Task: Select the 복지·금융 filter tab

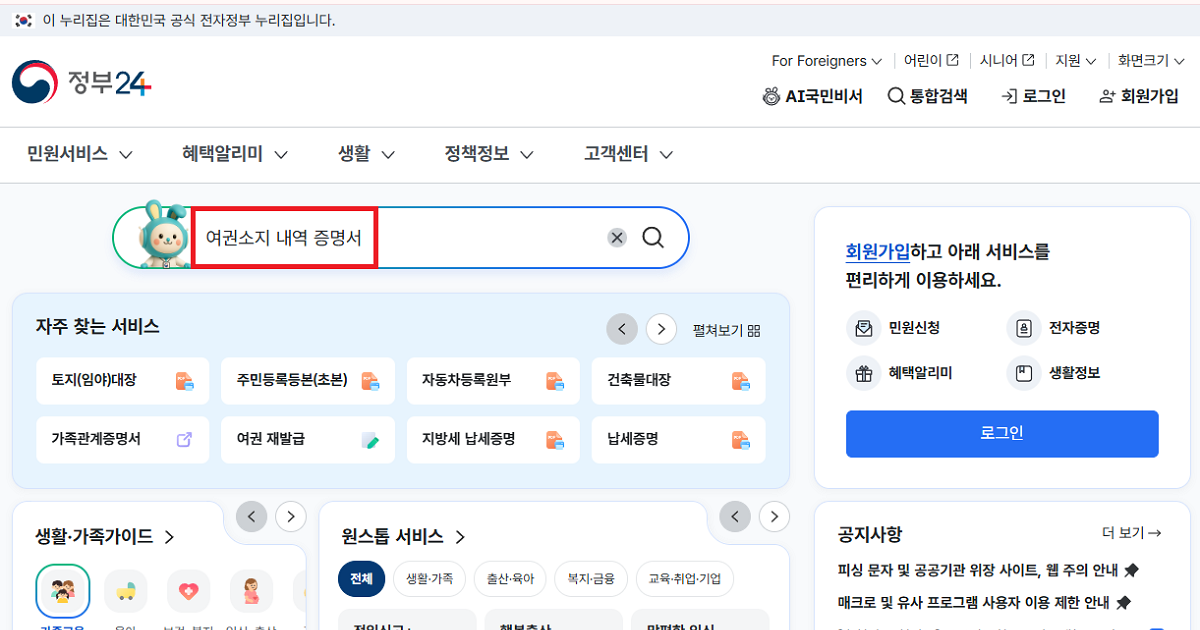Action: pos(591,579)
